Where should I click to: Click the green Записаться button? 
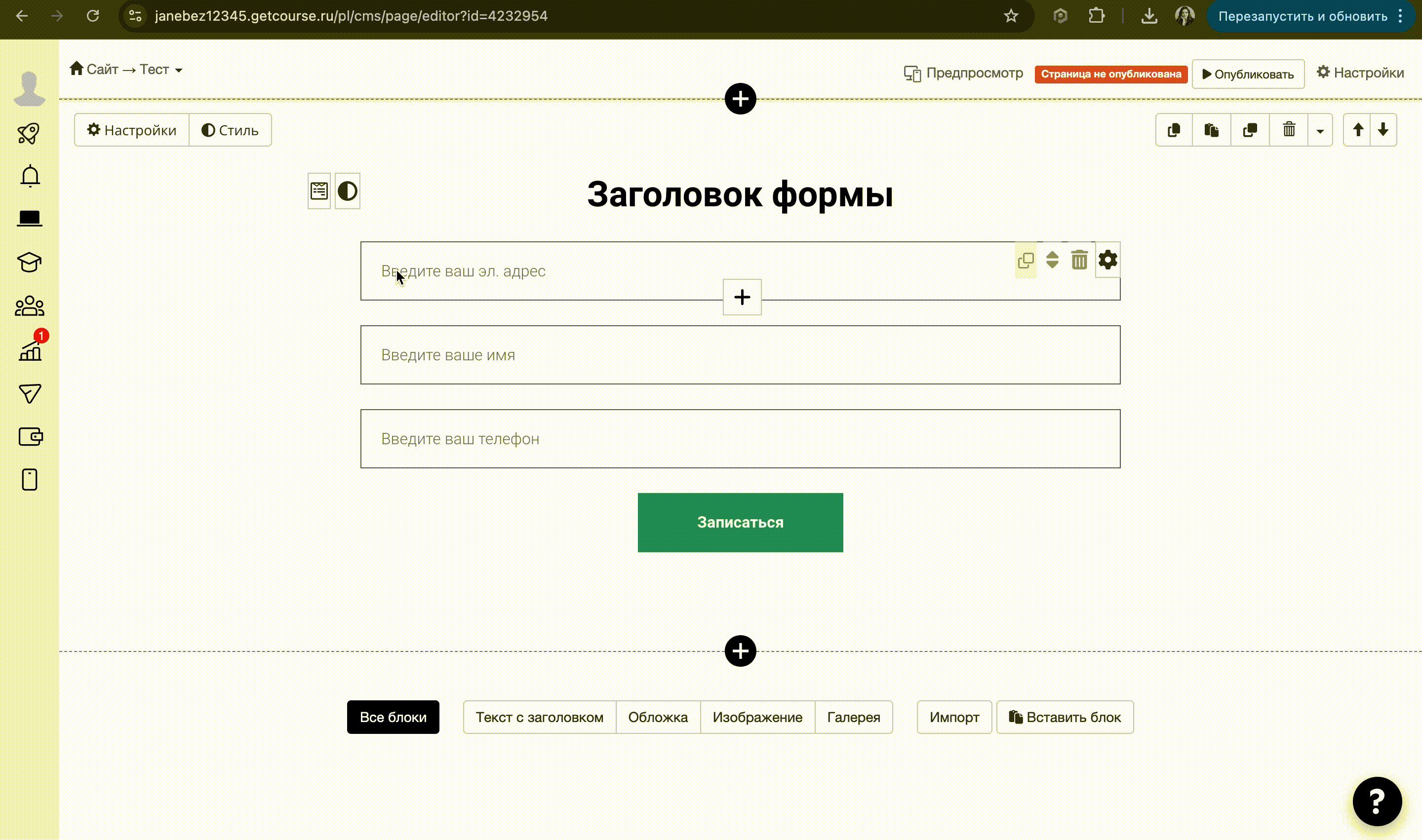click(x=740, y=523)
